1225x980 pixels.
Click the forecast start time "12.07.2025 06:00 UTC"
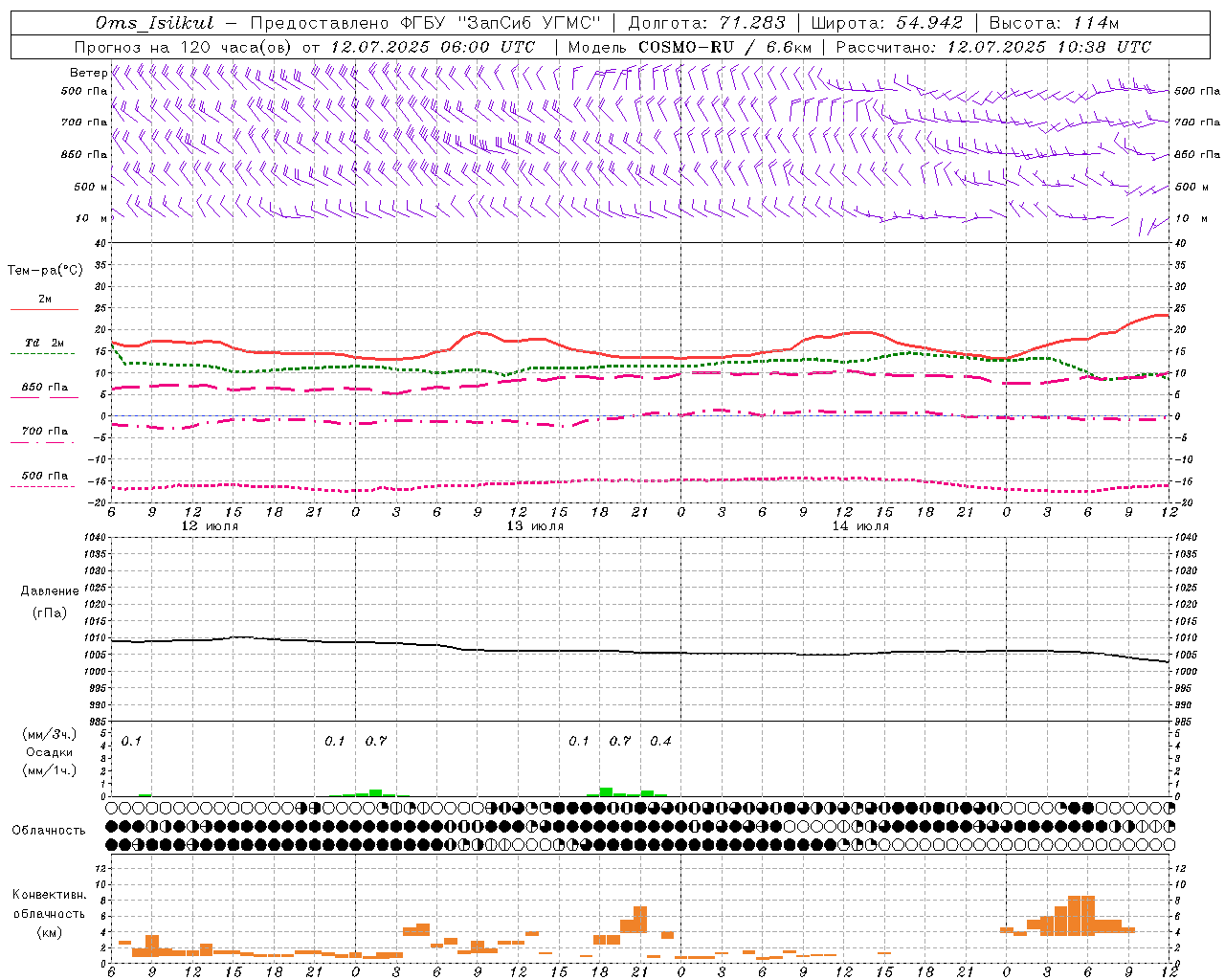coord(432,47)
